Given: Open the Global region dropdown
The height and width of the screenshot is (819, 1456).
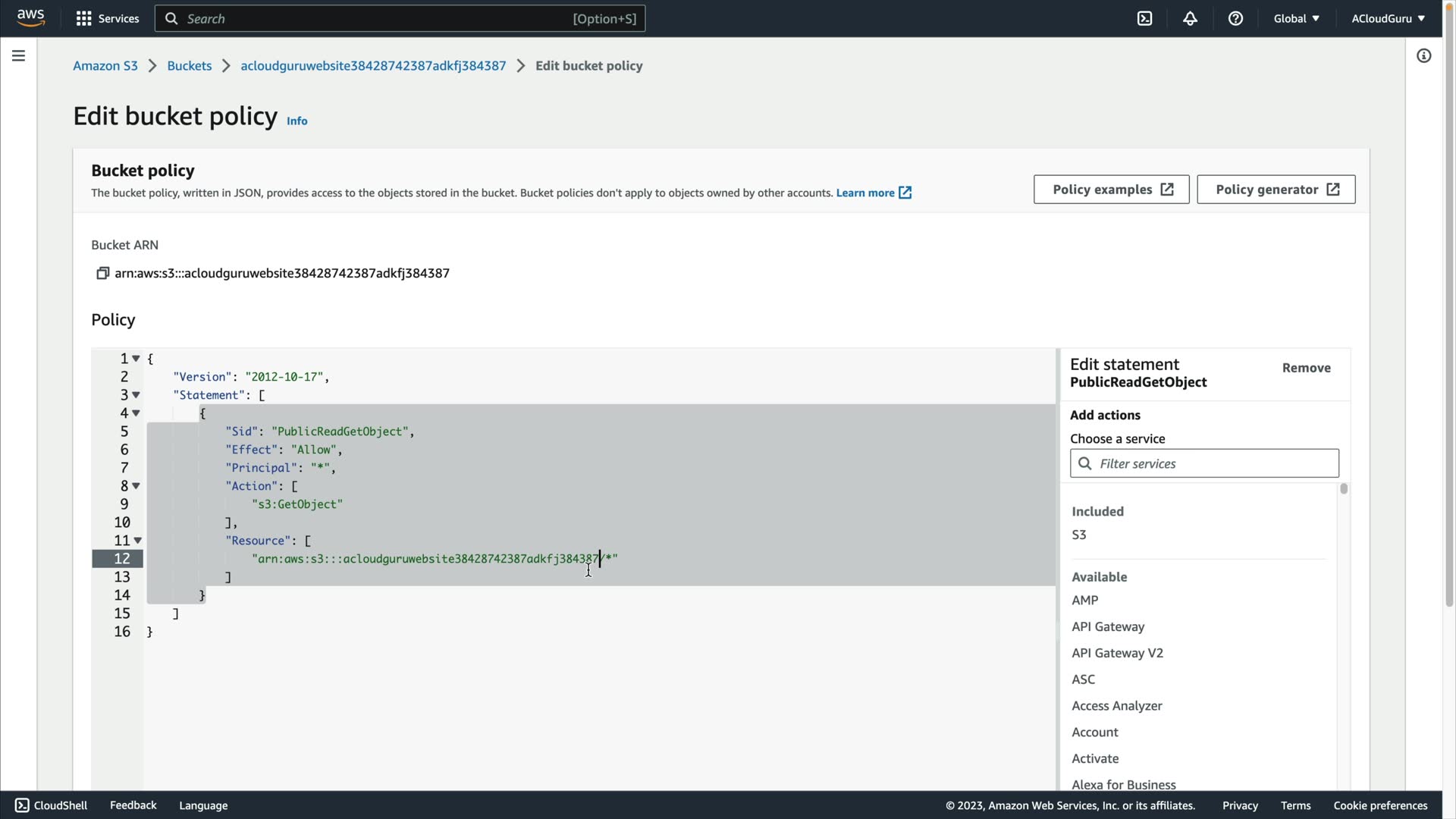Looking at the screenshot, I should [1296, 18].
